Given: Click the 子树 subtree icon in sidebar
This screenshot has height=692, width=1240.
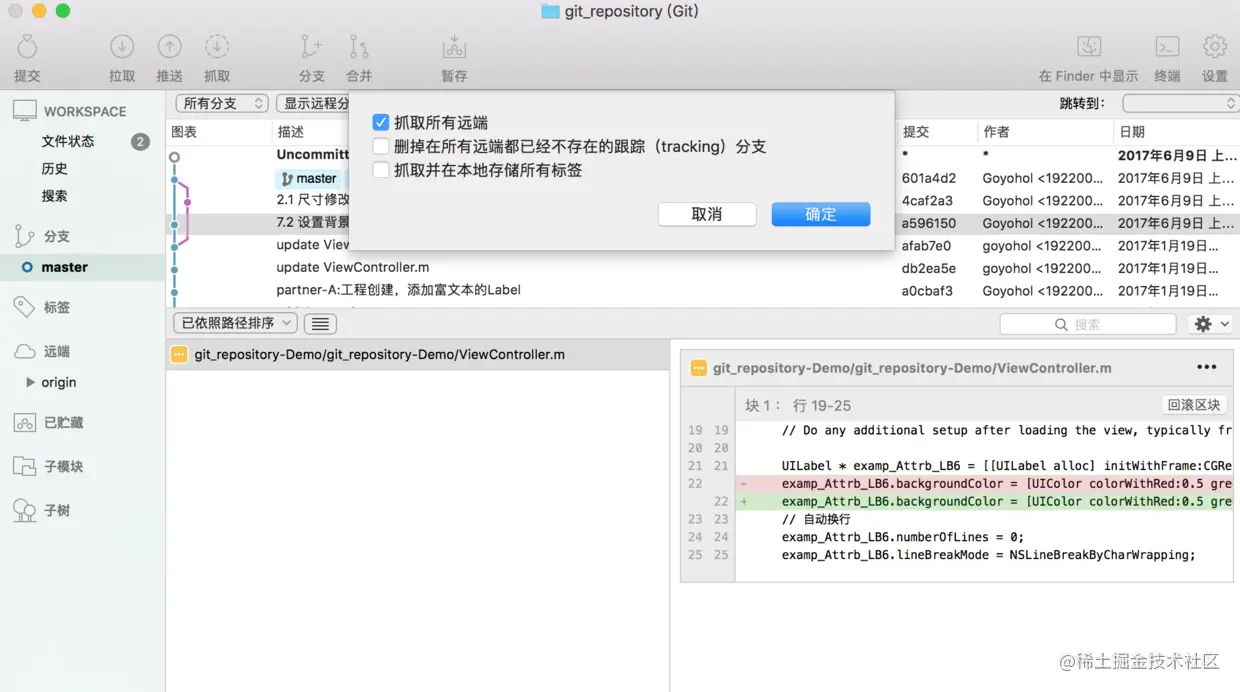Looking at the screenshot, I should [25, 510].
